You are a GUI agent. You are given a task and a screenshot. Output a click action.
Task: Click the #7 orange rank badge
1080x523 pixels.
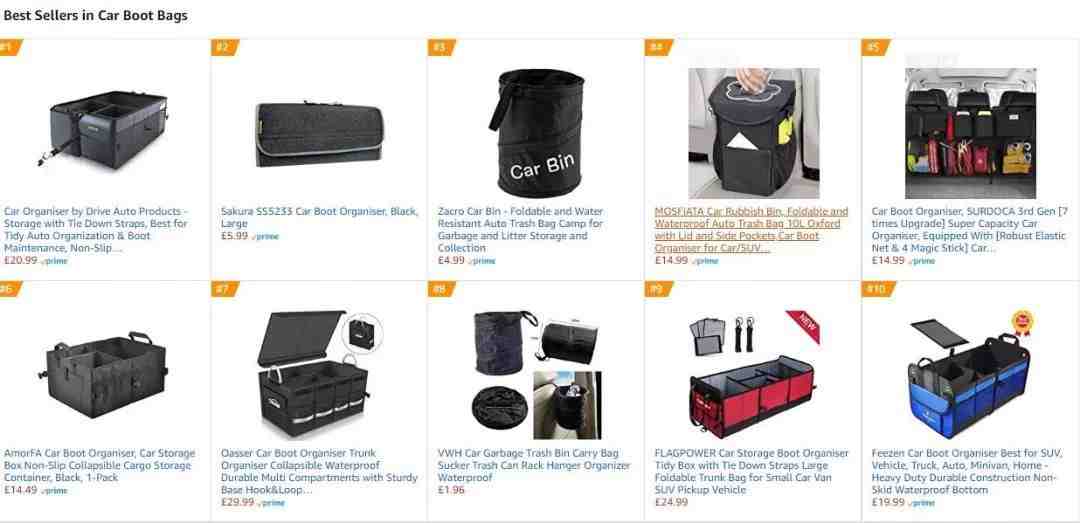[x=225, y=289]
